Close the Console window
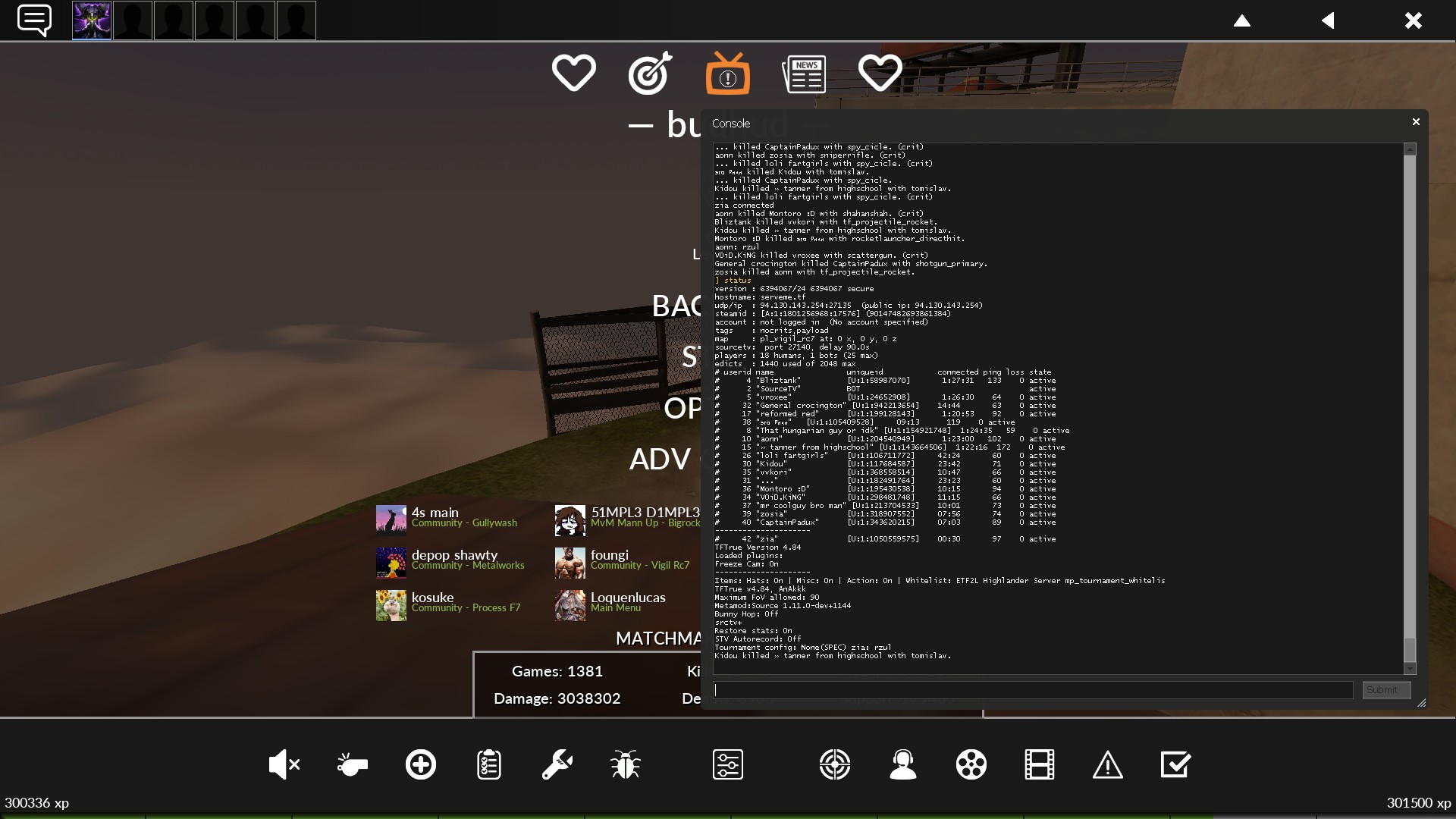This screenshot has height=819, width=1456. [x=1415, y=122]
